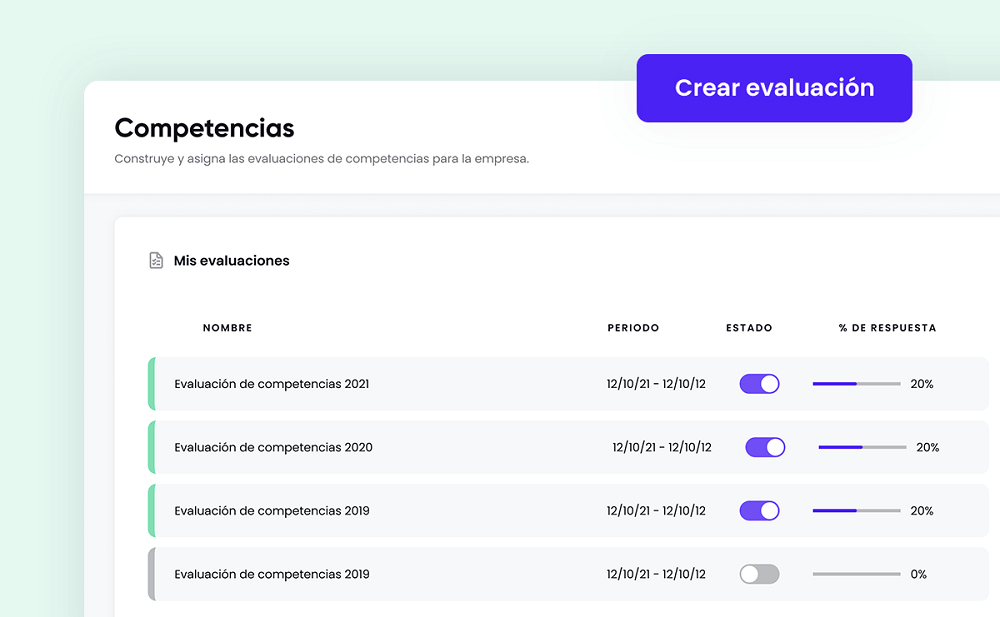Click the ESTADO column header

click(749, 327)
